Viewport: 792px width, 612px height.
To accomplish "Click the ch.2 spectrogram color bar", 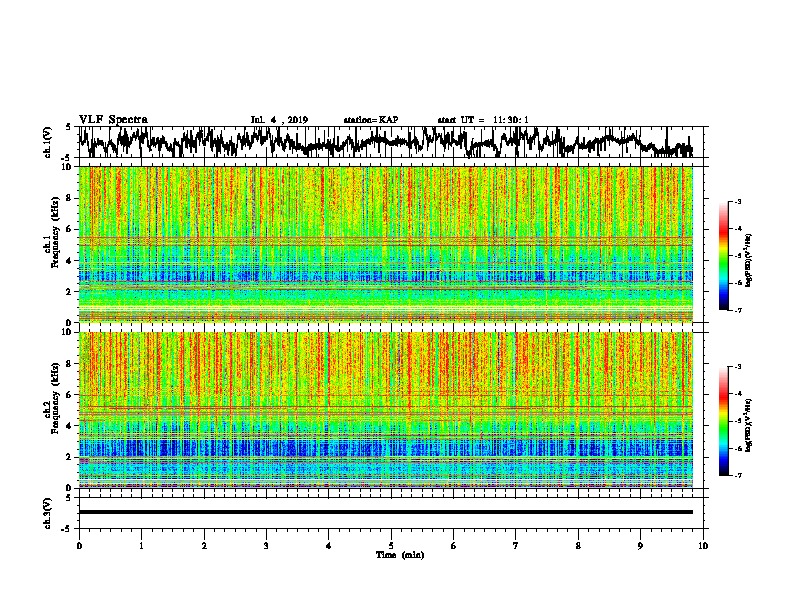I will (x=723, y=421).
